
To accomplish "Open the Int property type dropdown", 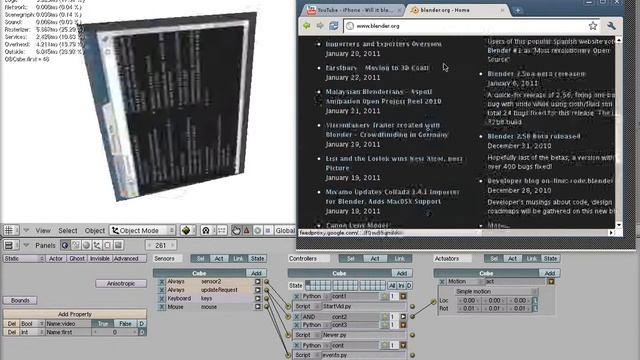I will point(32,332).
